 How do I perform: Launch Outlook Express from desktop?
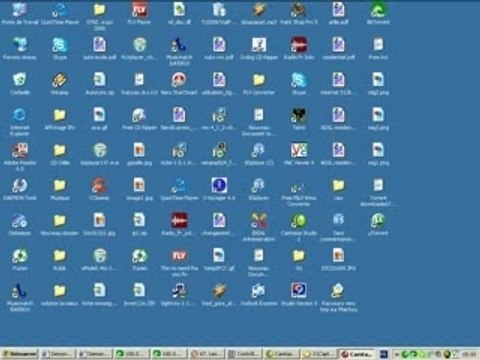pos(259,291)
